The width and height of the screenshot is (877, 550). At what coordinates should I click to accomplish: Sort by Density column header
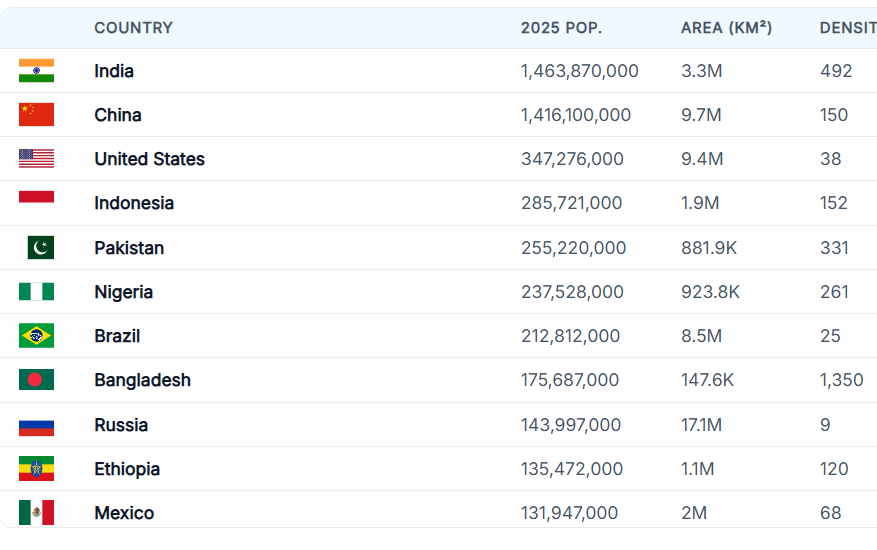point(846,28)
